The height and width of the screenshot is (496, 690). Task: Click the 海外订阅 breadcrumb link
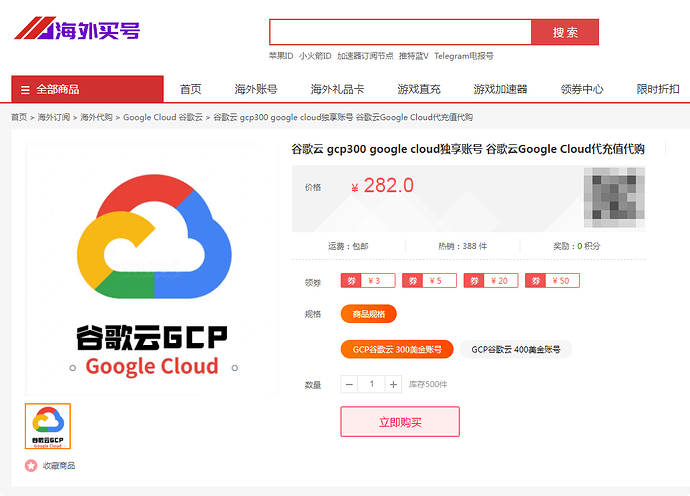point(54,117)
